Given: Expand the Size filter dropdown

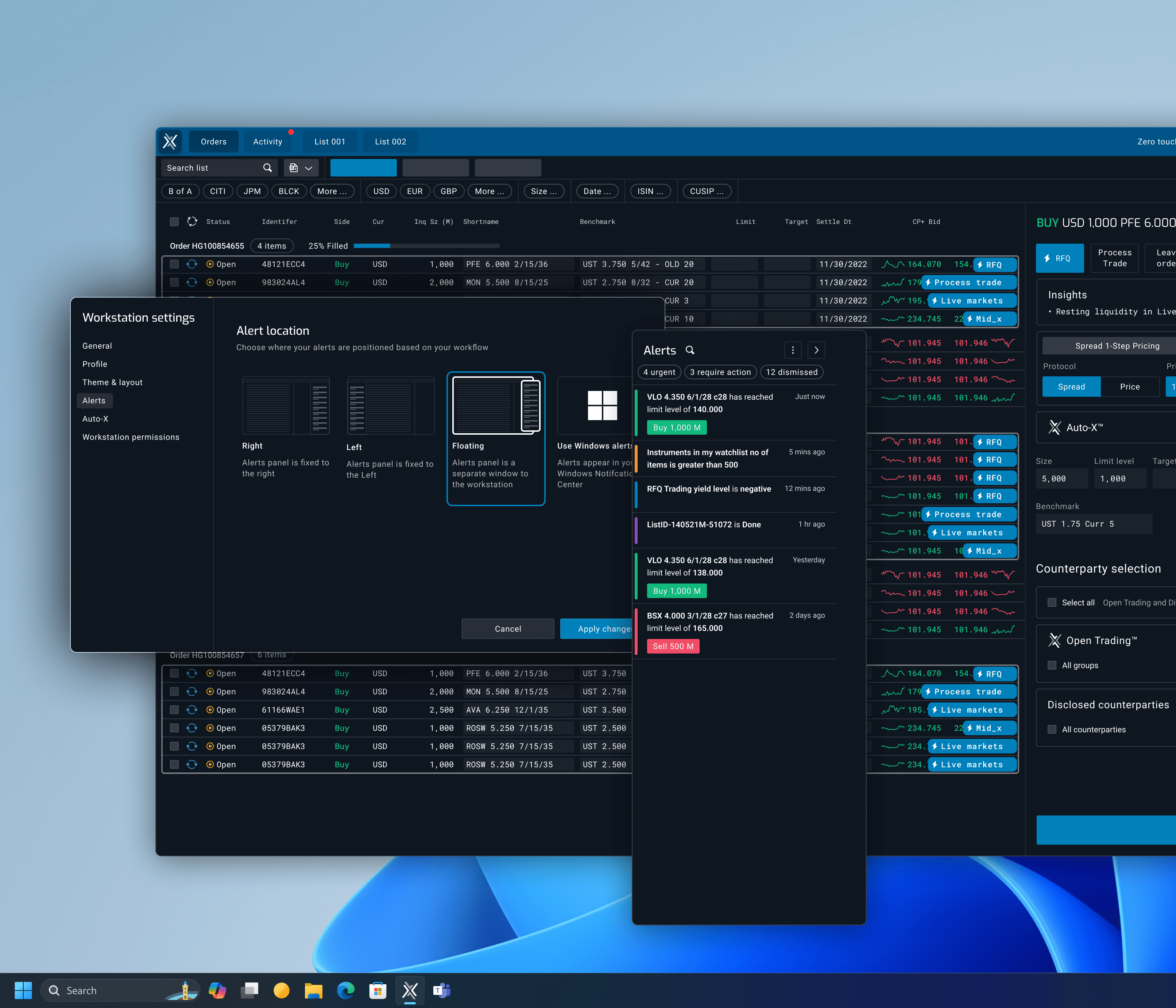Looking at the screenshot, I should (547, 192).
